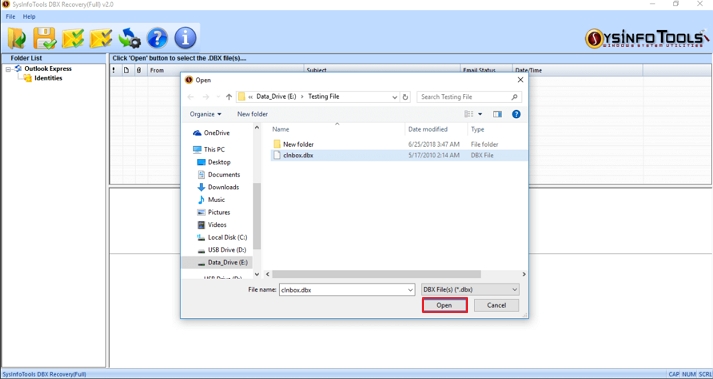Click Data_Drive (E:) in the address bar
The height and width of the screenshot is (379, 713).
coord(276,96)
